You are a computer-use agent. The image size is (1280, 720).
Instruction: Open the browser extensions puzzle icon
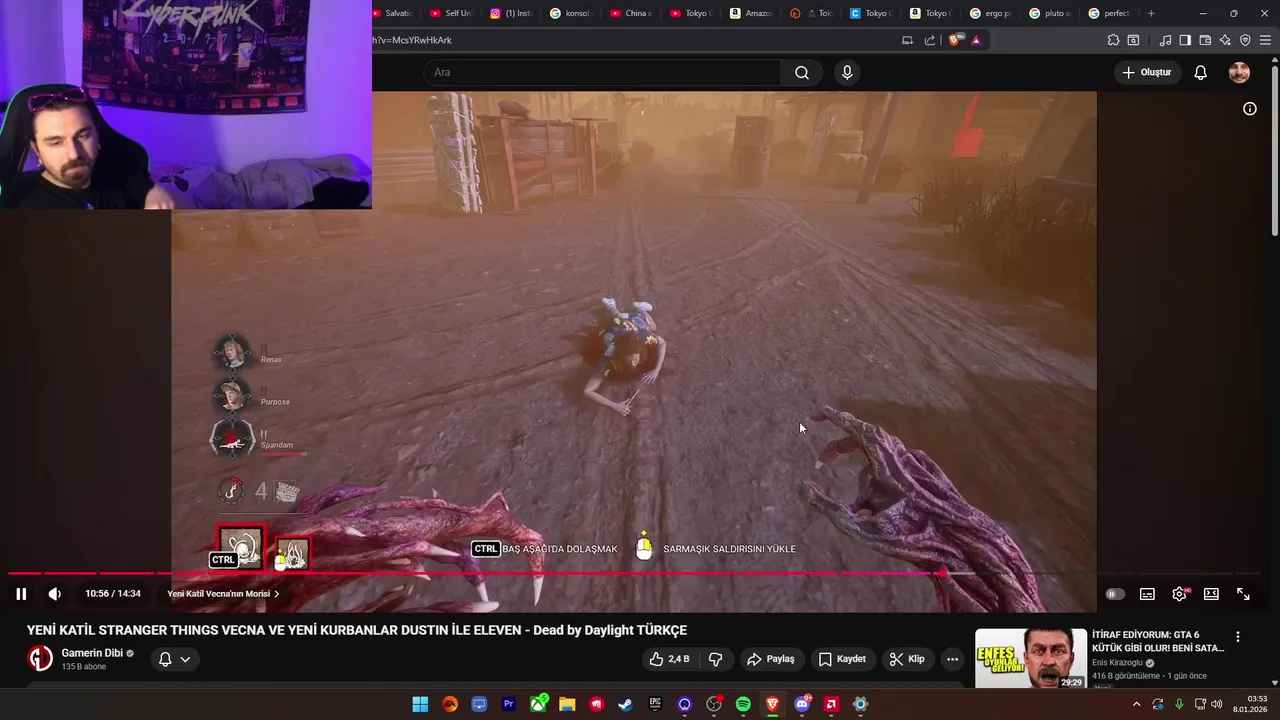tap(1113, 40)
